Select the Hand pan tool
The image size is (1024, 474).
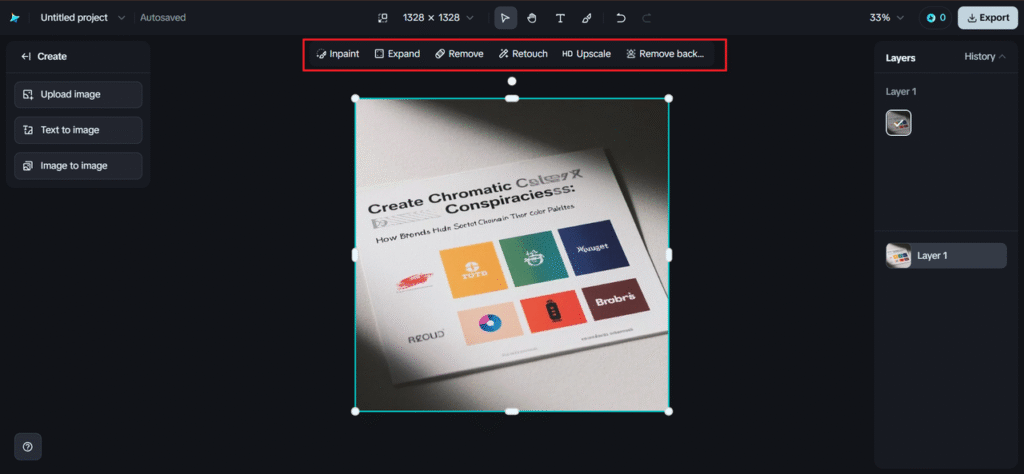532,18
